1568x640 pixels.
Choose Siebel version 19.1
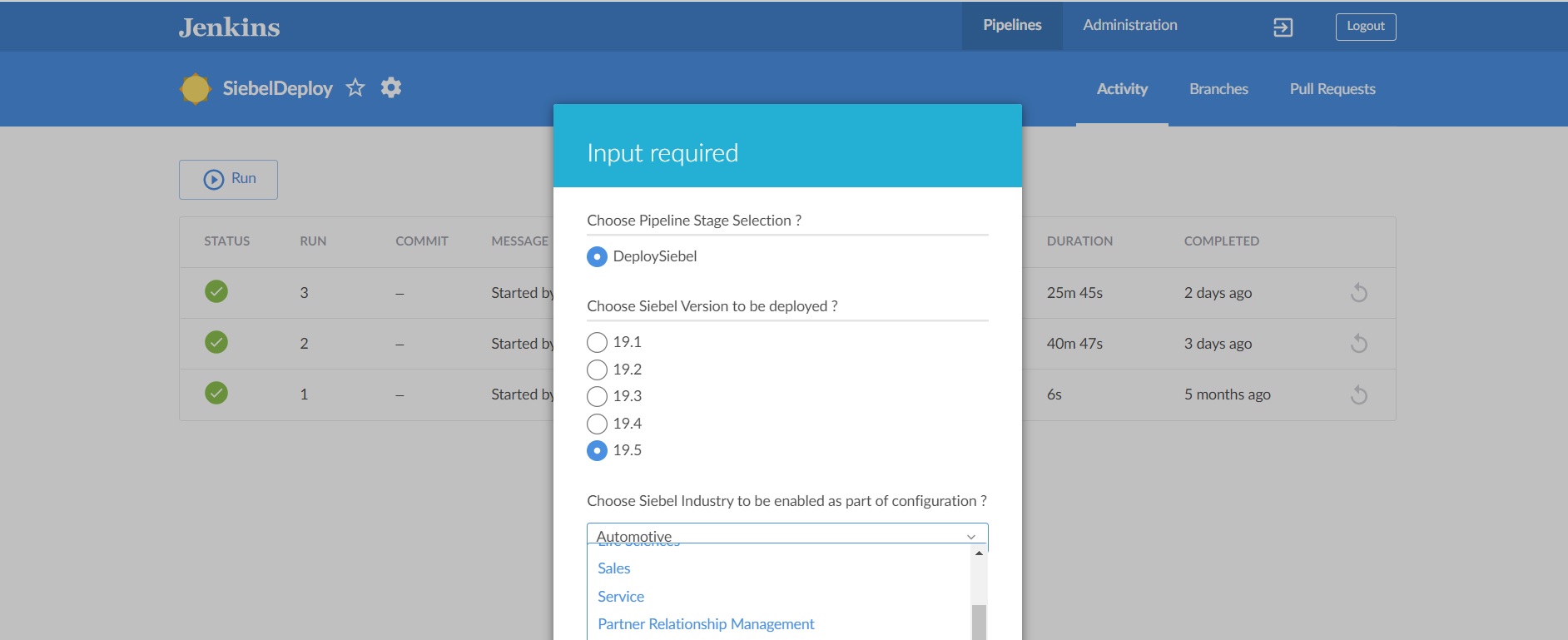(597, 342)
